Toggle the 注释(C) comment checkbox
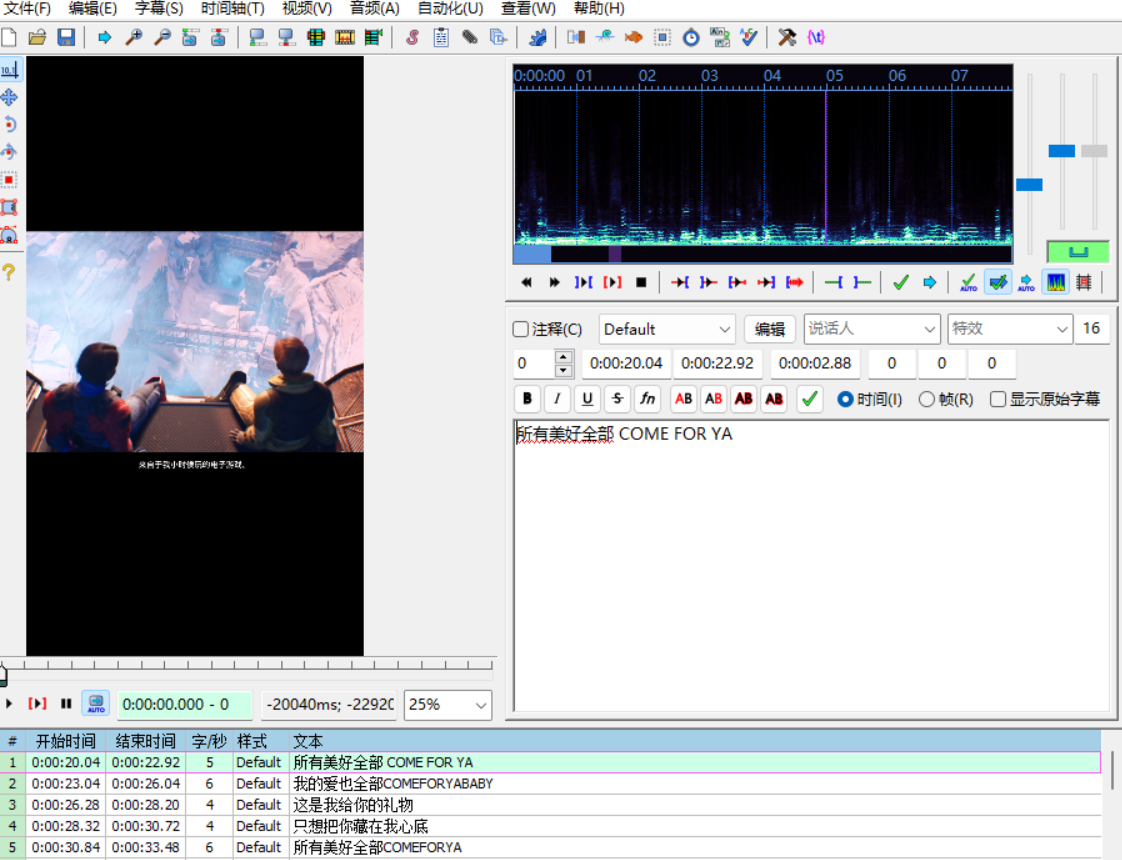 tap(521, 329)
